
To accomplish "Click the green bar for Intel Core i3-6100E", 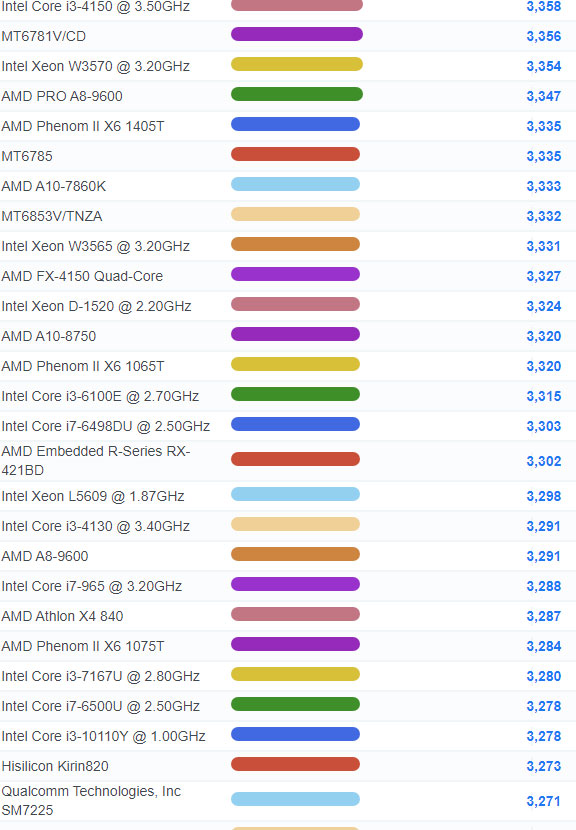I will pos(295,394).
